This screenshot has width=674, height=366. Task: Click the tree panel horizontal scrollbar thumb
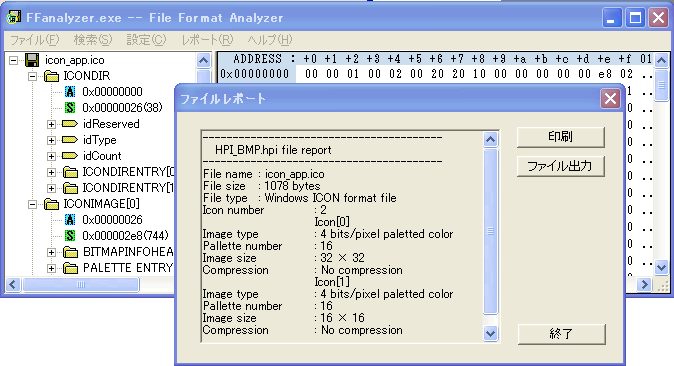pyautogui.click(x=81, y=284)
